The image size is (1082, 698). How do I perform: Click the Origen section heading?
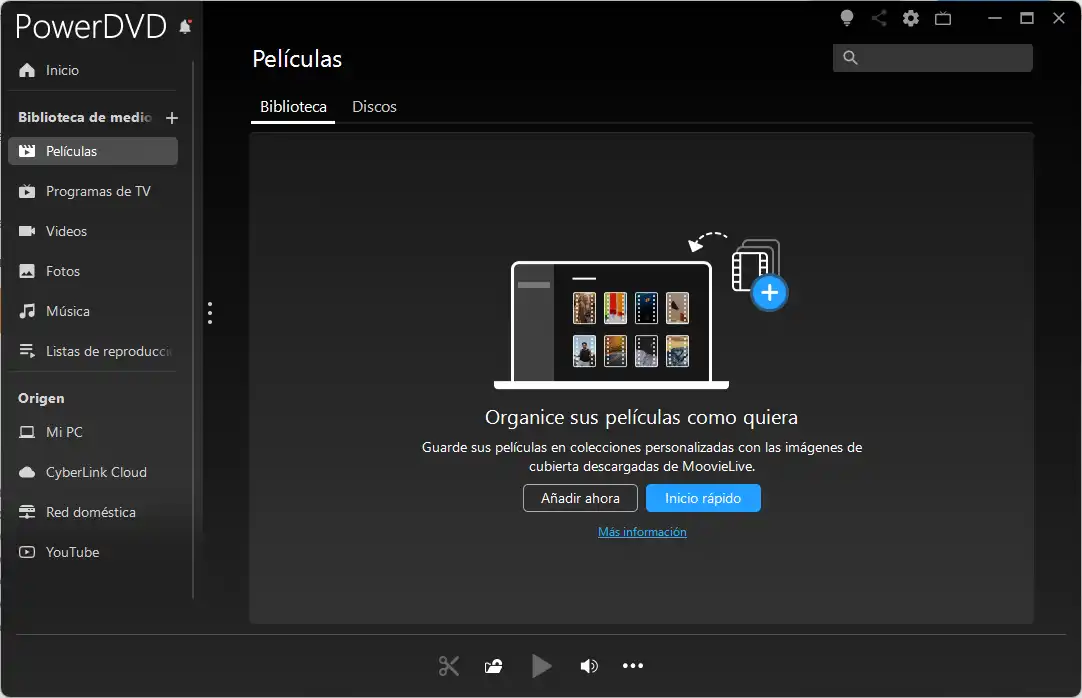tap(41, 399)
